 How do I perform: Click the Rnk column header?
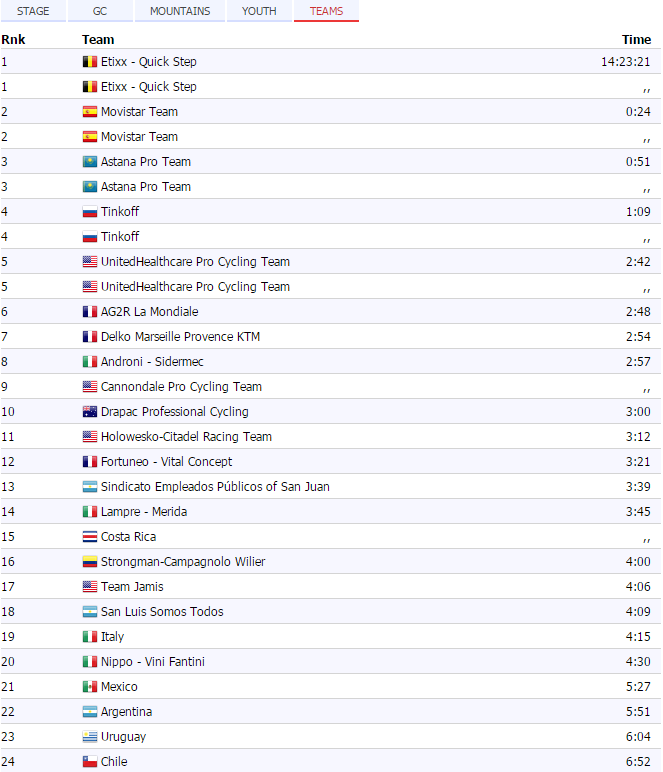click(x=13, y=40)
